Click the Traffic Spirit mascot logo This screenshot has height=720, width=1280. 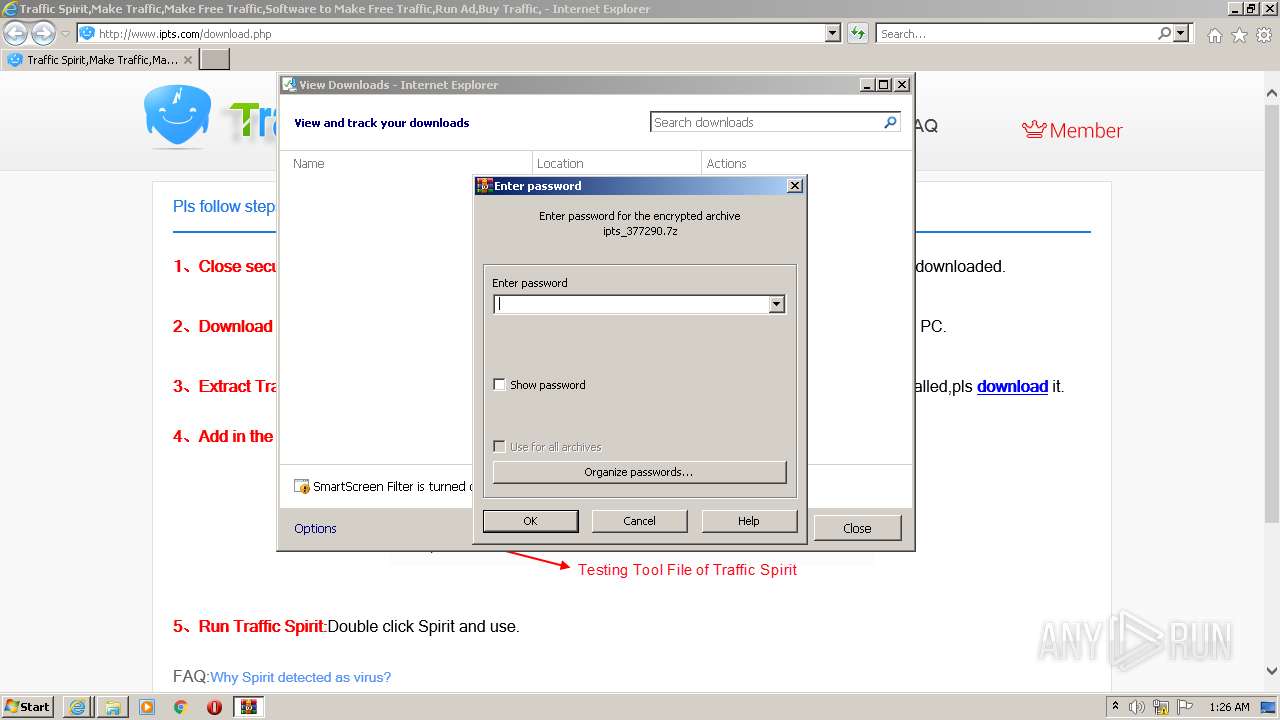[177, 116]
